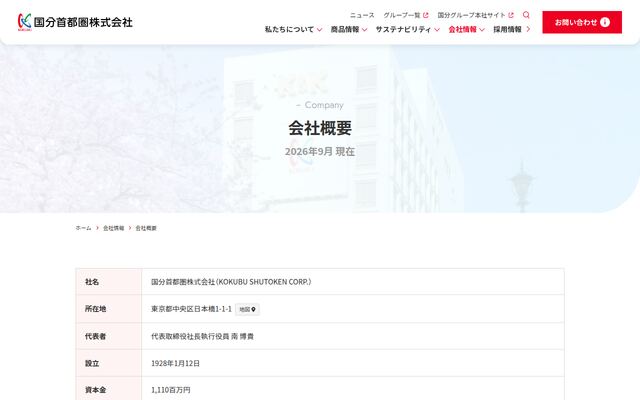Open the ニュース link
Screen dimensions: 640x400
pyautogui.click(x=362, y=15)
